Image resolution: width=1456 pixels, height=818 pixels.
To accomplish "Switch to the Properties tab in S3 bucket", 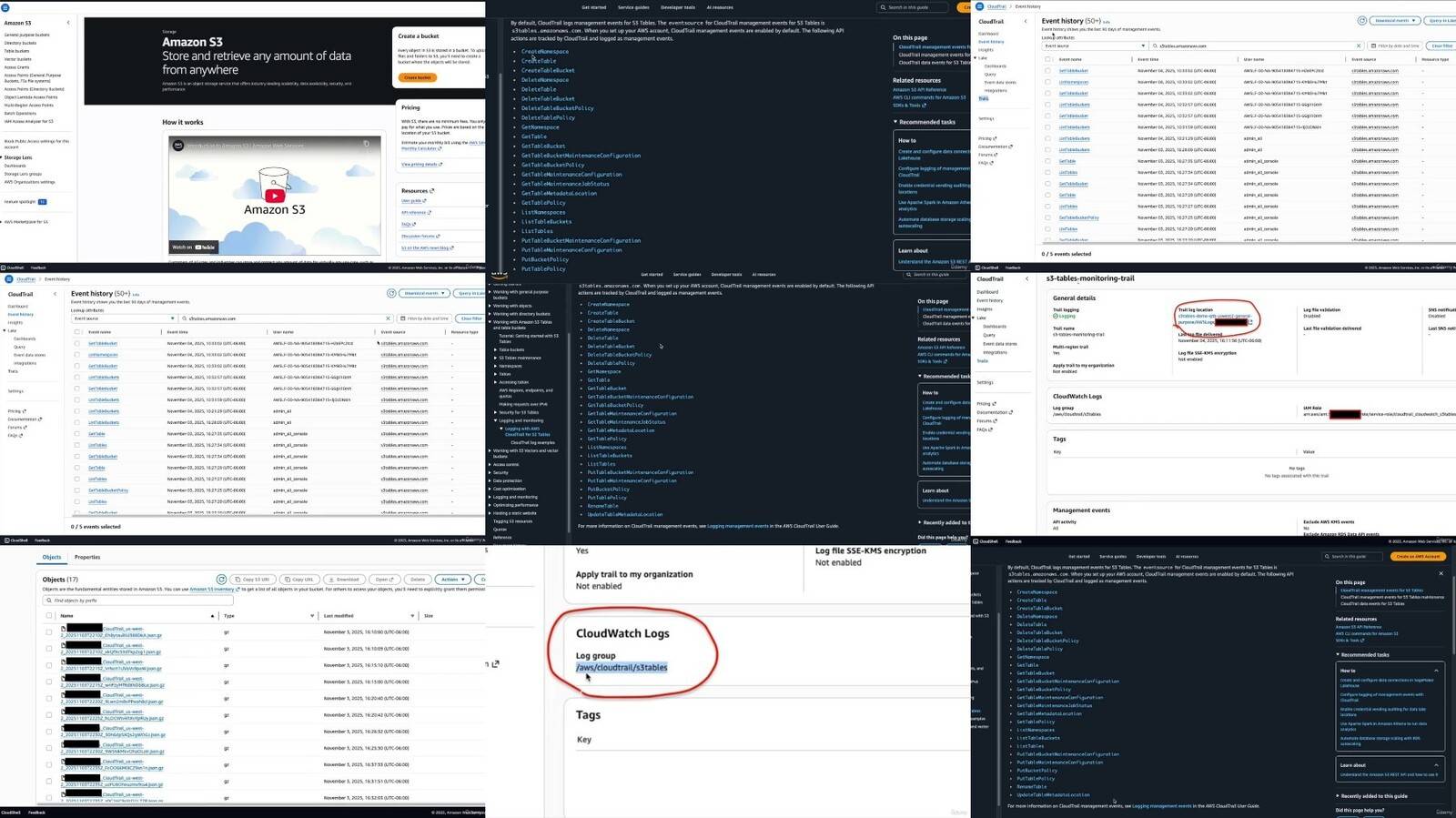I will pyautogui.click(x=87, y=557).
